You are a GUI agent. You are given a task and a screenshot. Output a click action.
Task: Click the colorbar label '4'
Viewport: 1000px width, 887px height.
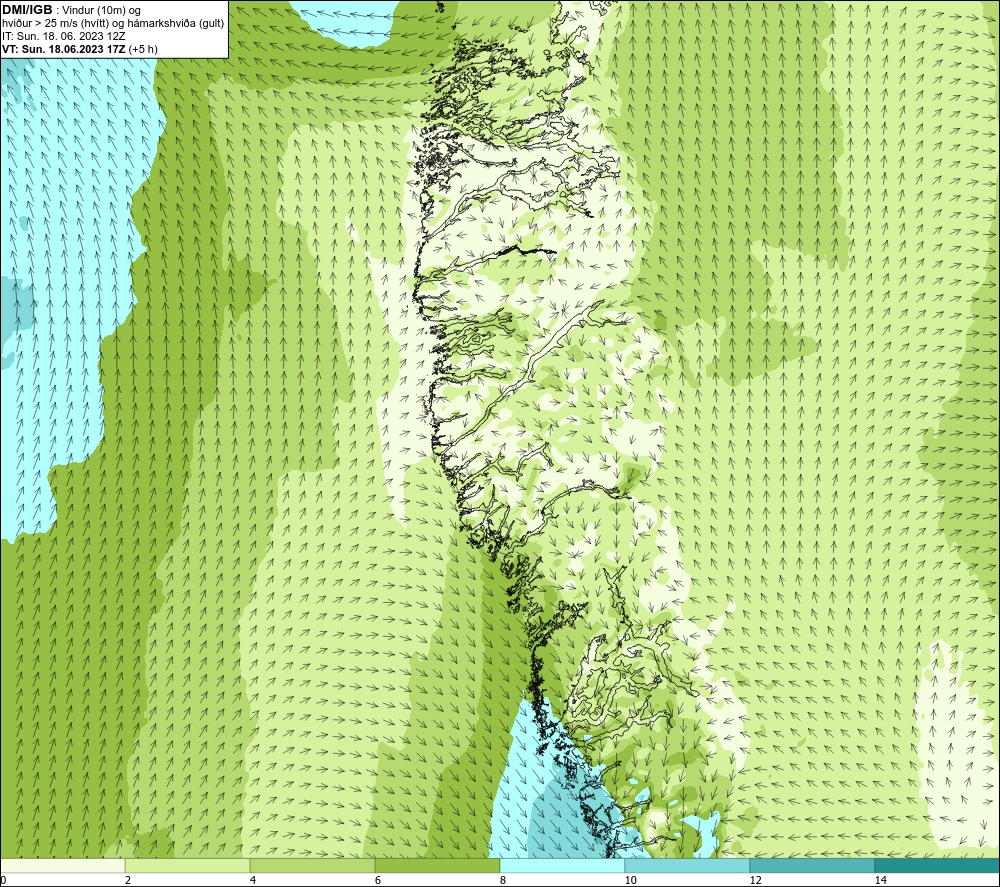tap(253, 880)
